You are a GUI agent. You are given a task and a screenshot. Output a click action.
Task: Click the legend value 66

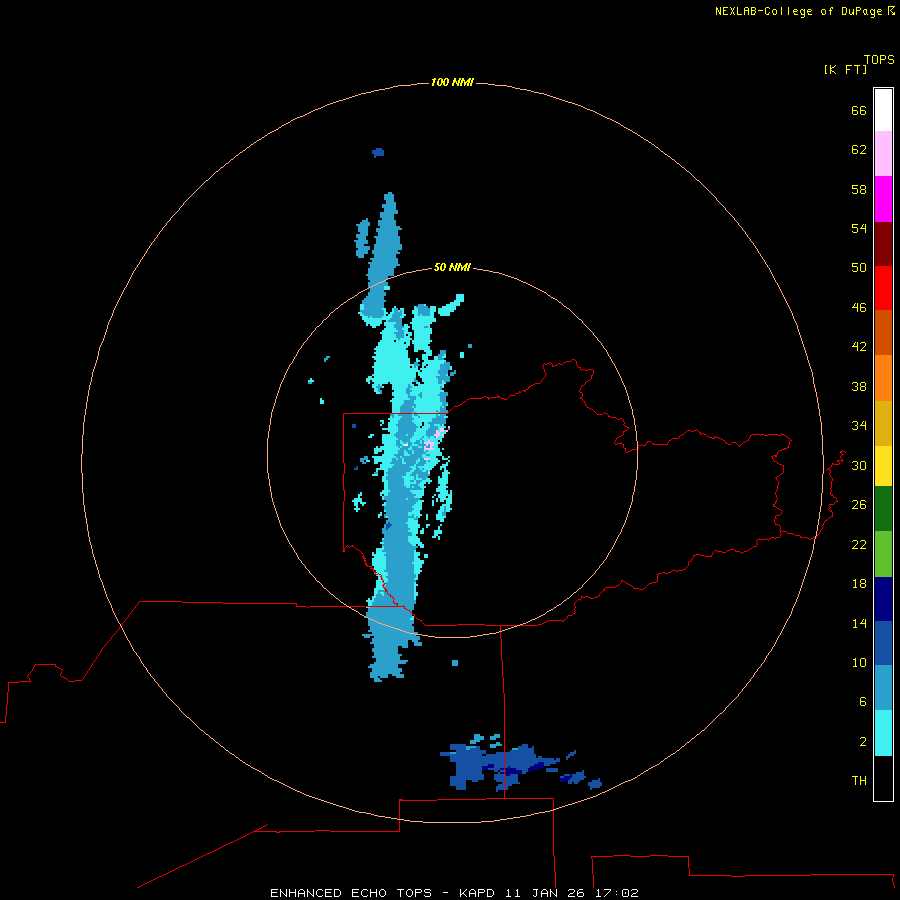click(859, 111)
